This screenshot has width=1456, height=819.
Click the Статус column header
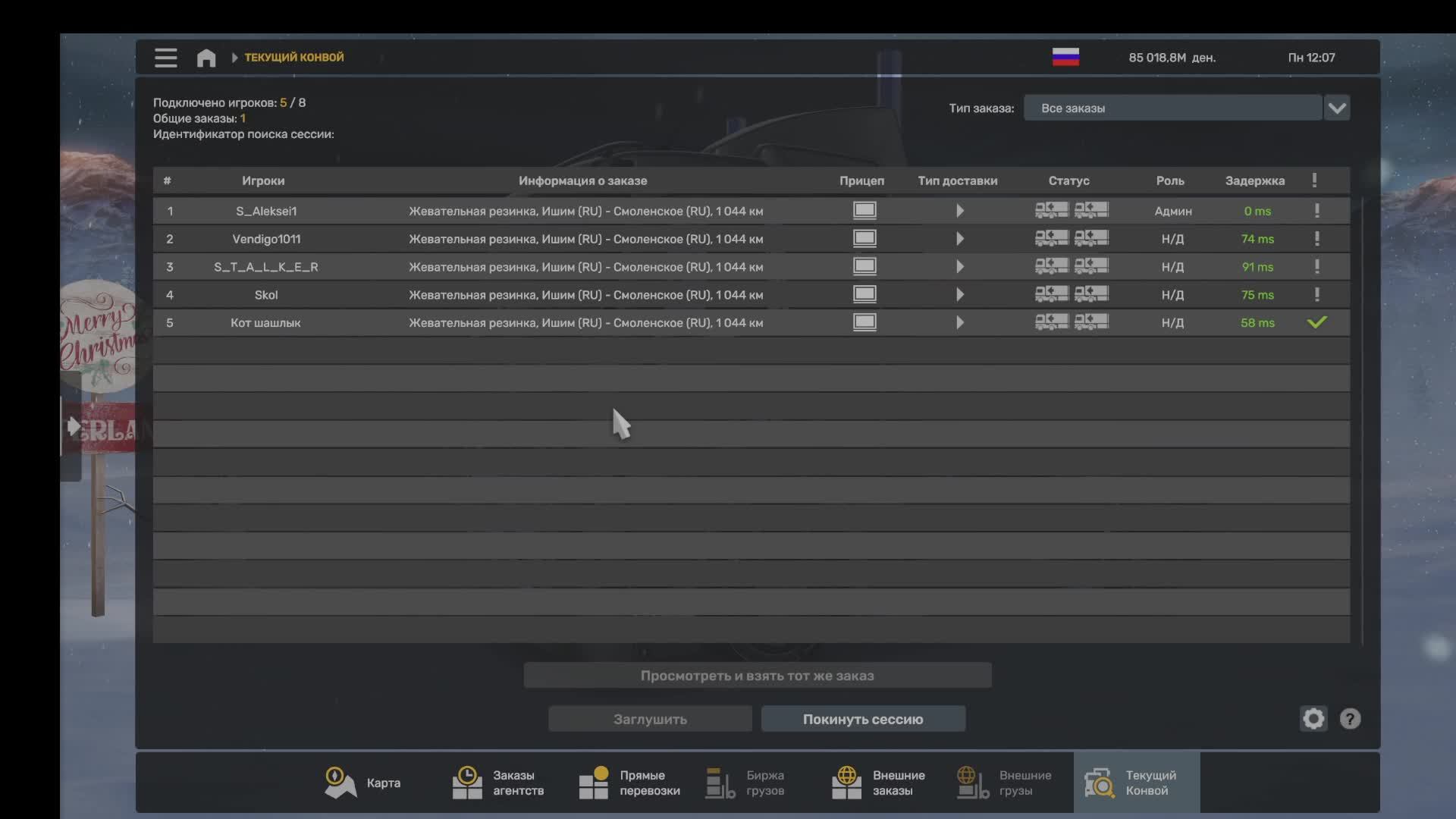point(1069,180)
